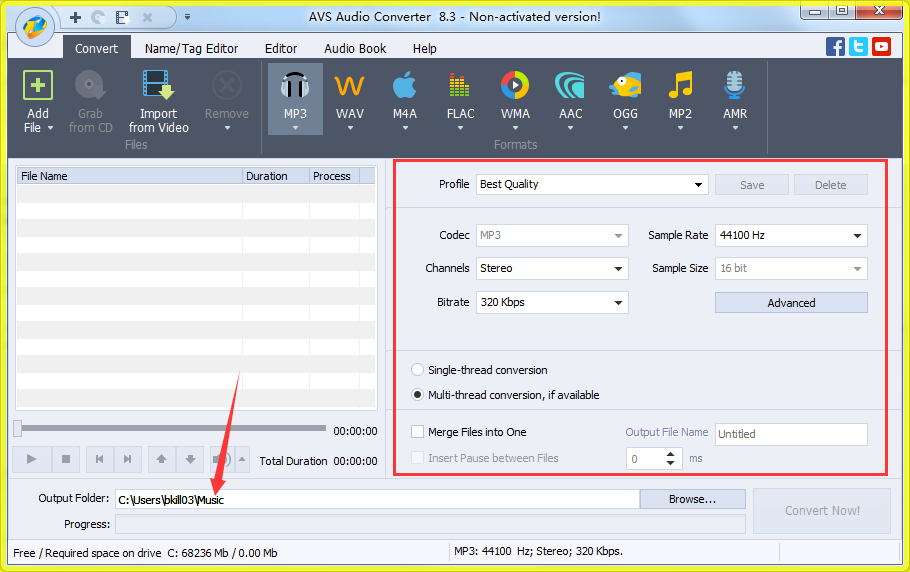Open the Codec dropdown showing MP3

point(552,236)
